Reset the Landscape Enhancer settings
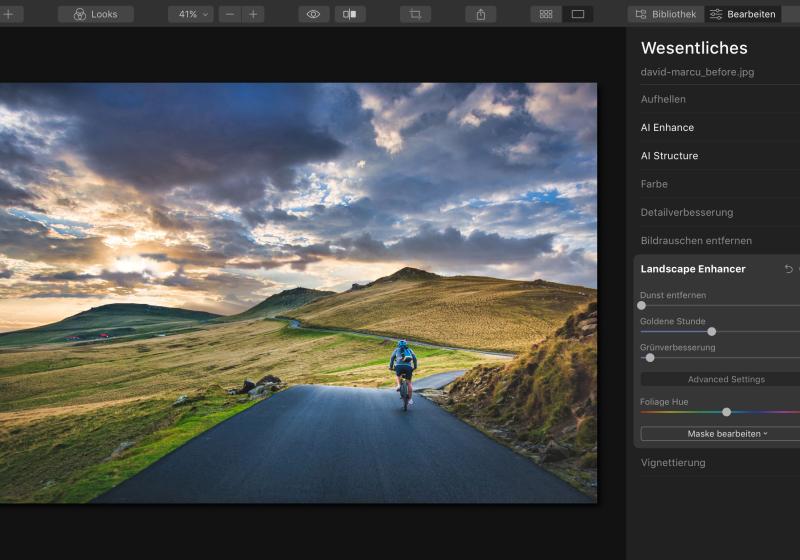 (x=788, y=269)
